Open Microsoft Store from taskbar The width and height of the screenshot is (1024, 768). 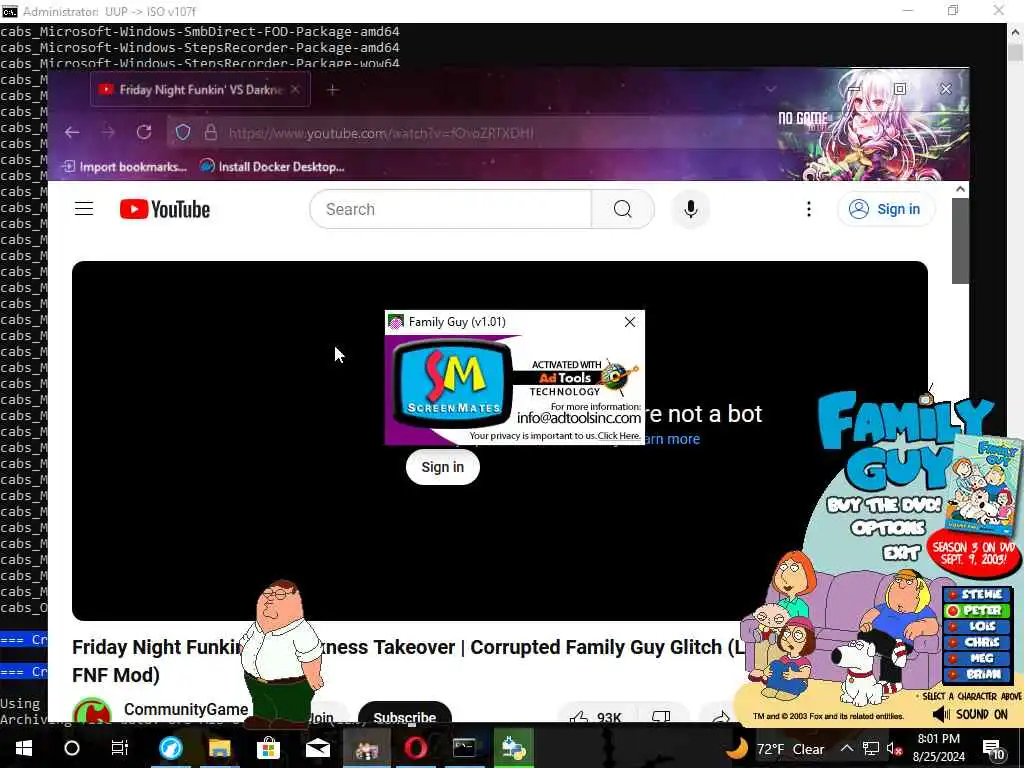pos(268,748)
